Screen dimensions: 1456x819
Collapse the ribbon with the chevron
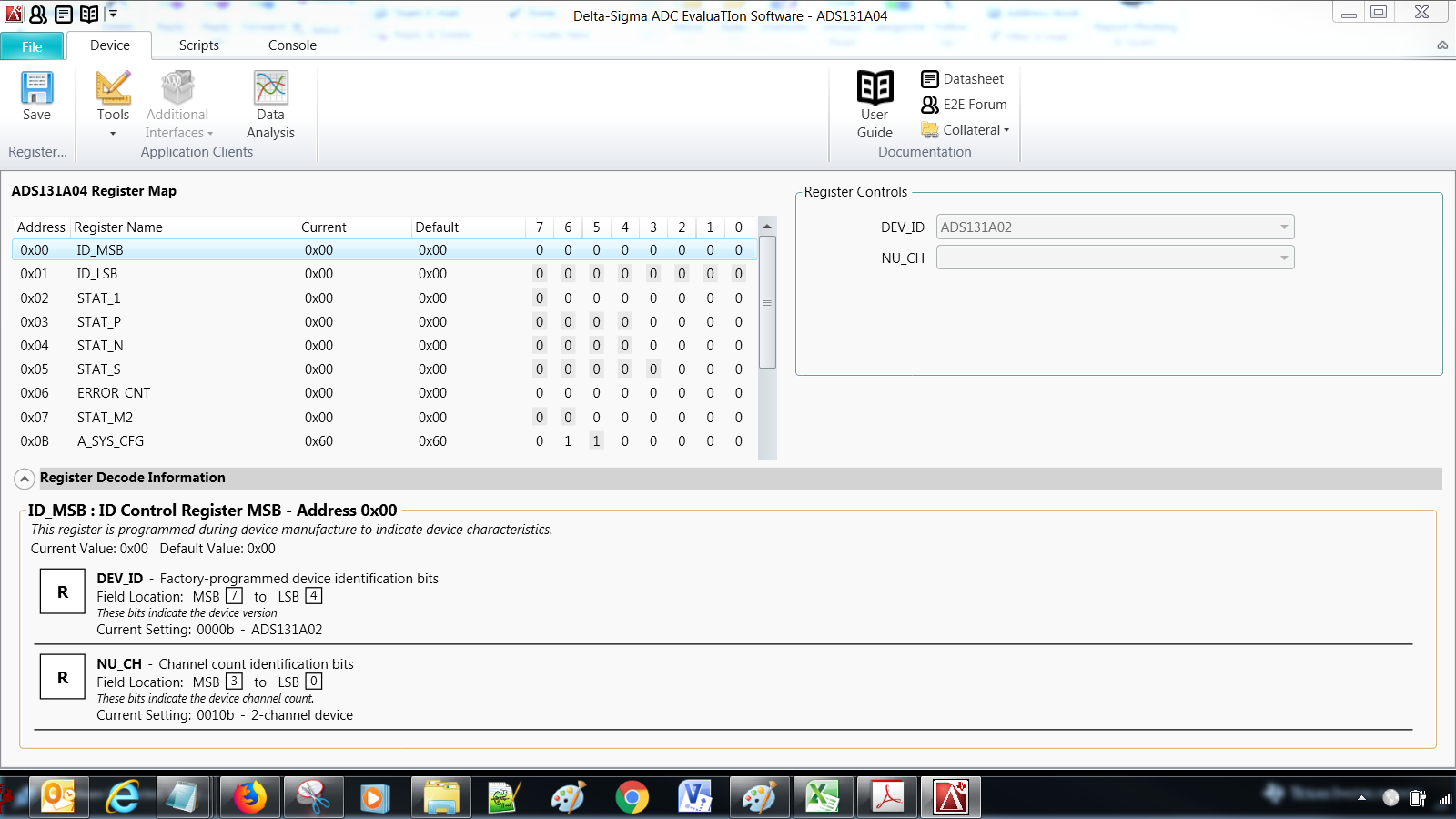click(x=1442, y=45)
